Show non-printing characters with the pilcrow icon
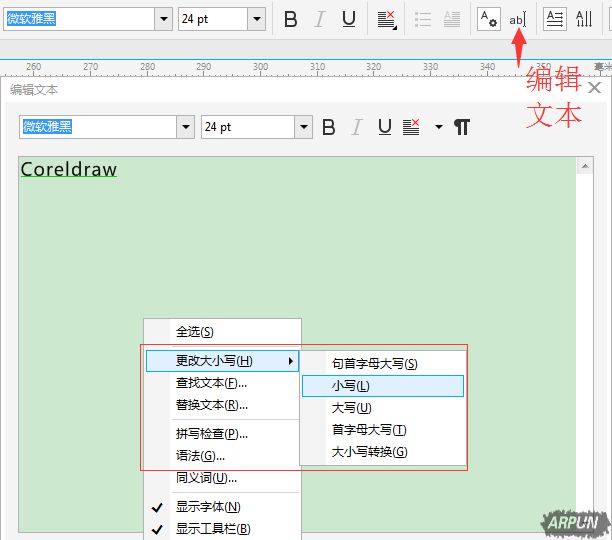The width and height of the screenshot is (612, 540). click(x=461, y=127)
